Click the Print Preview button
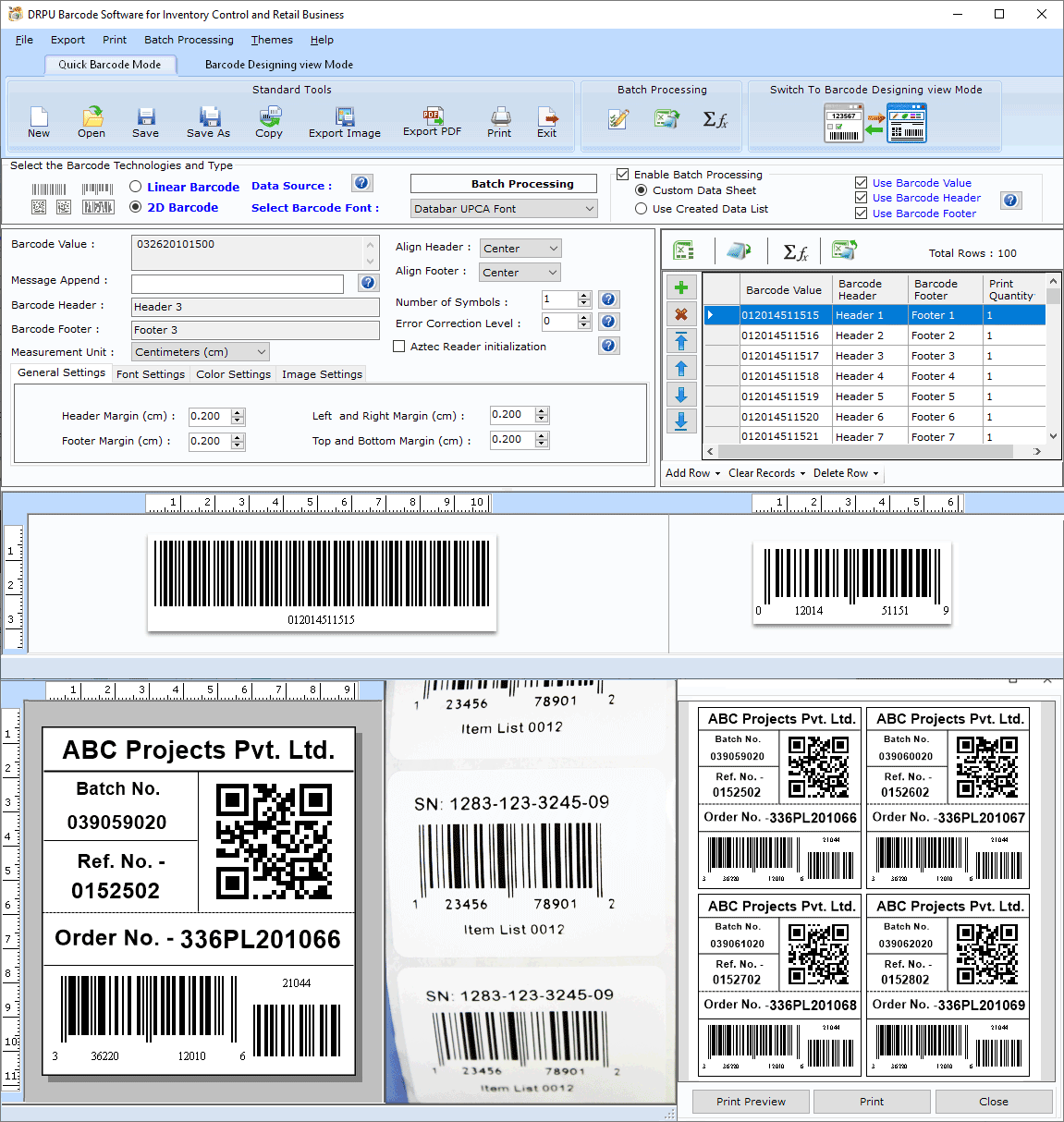The width and height of the screenshot is (1064, 1122). [751, 1102]
